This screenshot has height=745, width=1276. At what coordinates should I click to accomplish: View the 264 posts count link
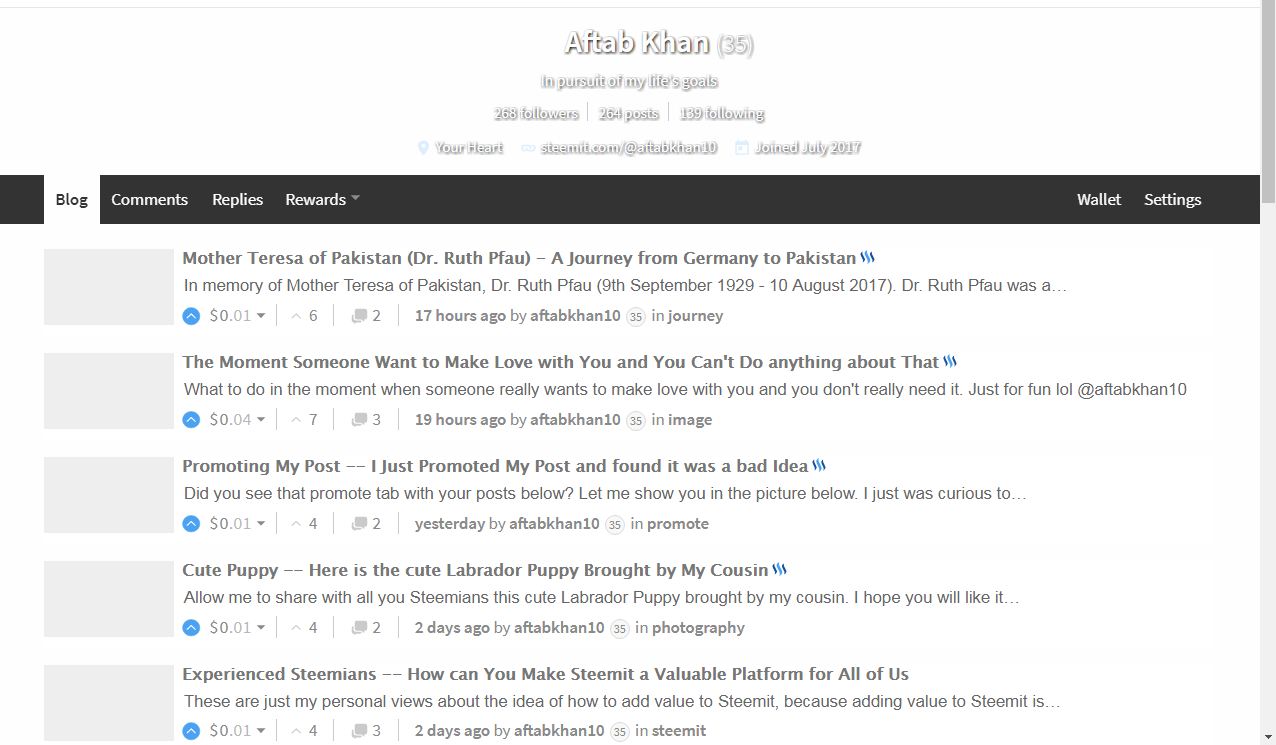(x=629, y=114)
